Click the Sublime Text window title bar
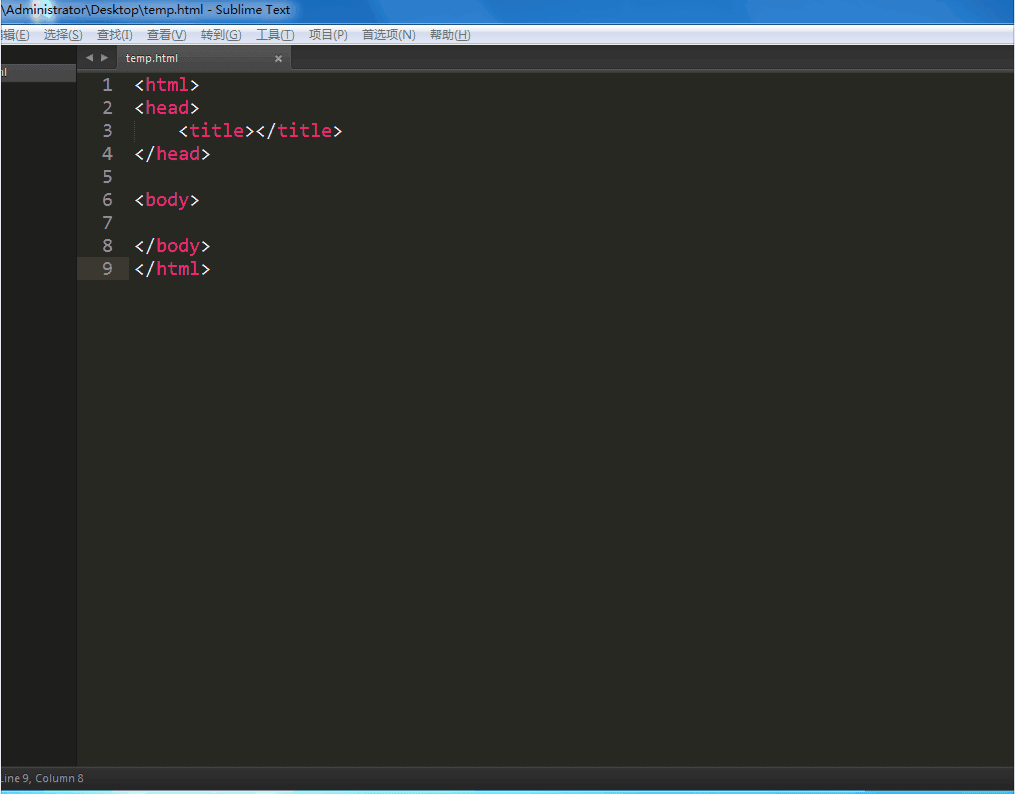The image size is (1015, 794). tap(508, 11)
